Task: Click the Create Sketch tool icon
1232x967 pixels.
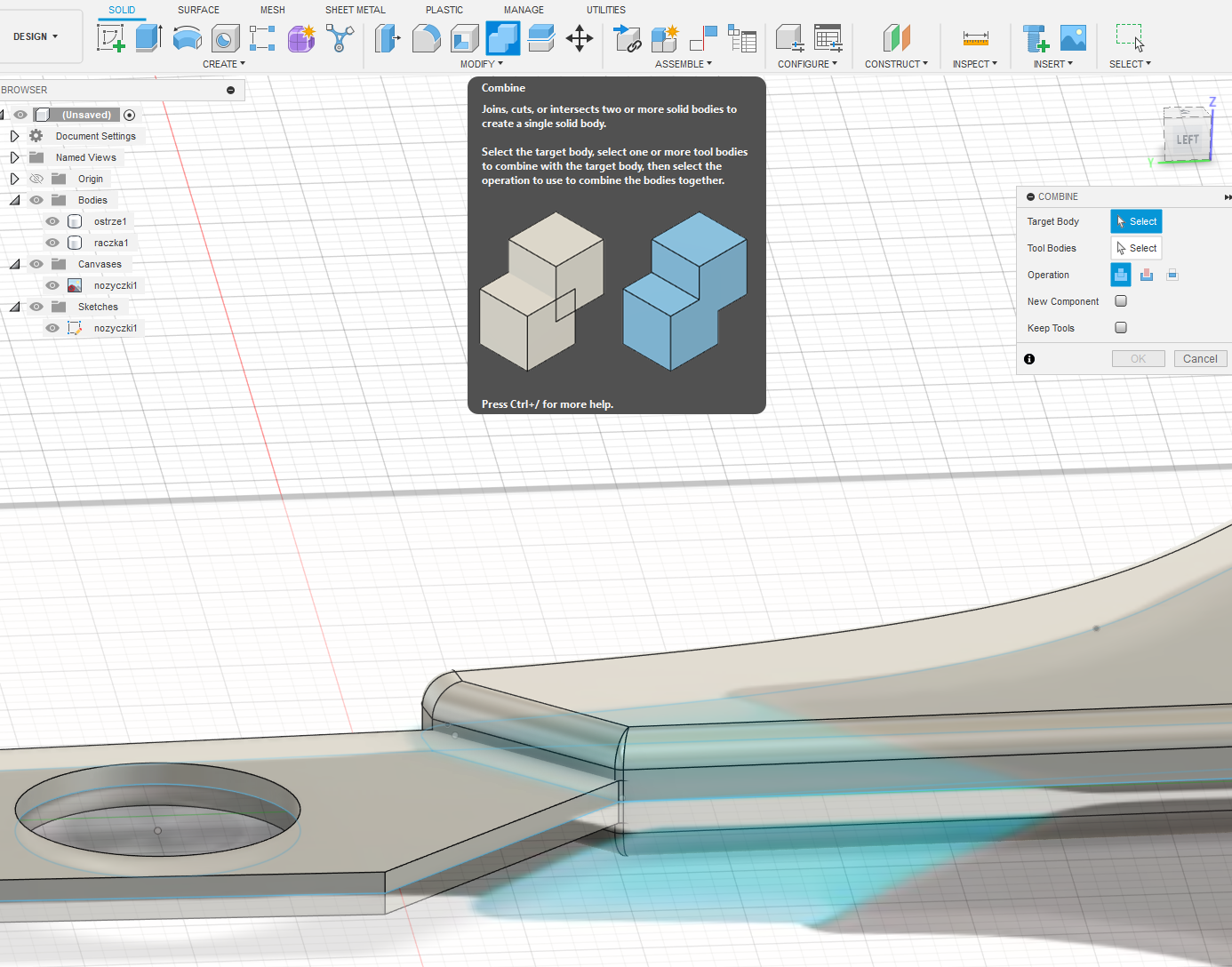Action: (111, 38)
